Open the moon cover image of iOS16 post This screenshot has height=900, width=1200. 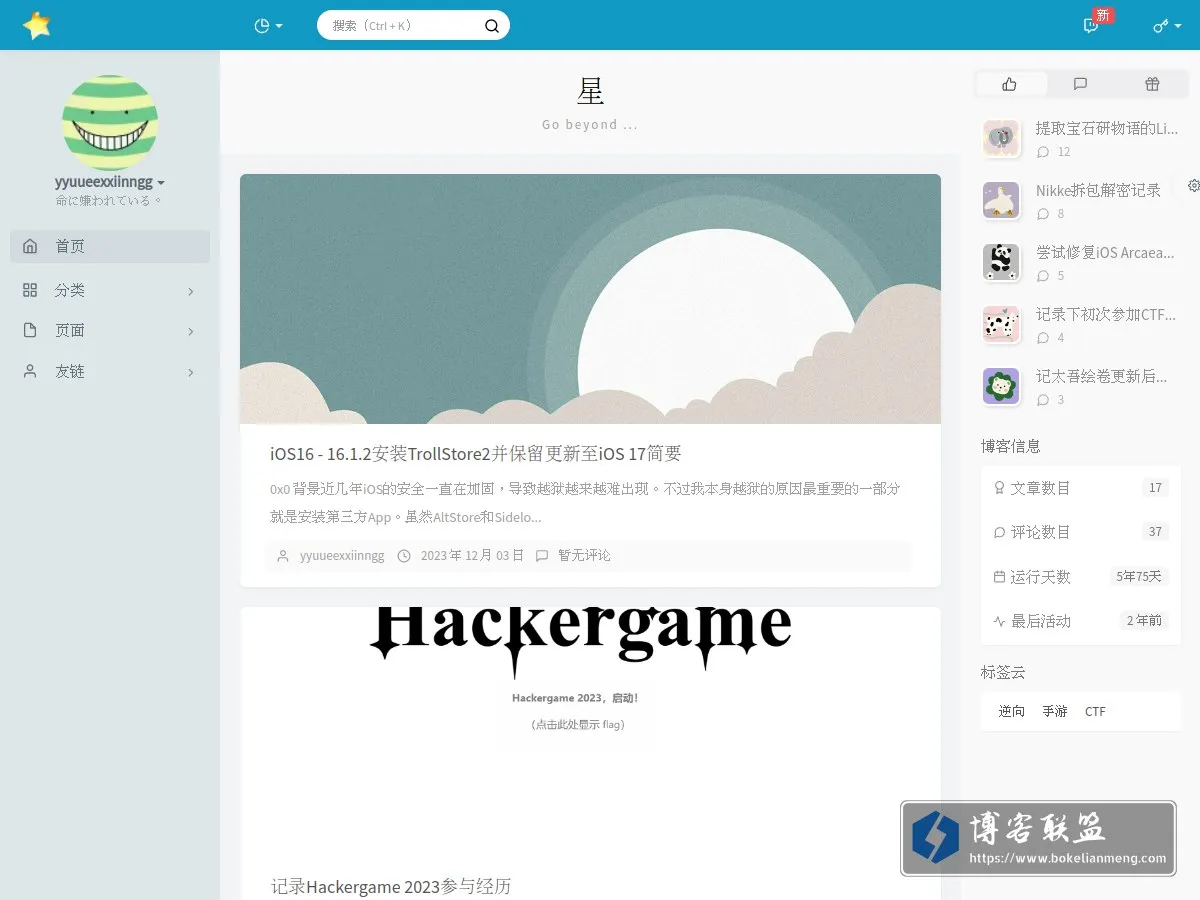[x=590, y=299]
